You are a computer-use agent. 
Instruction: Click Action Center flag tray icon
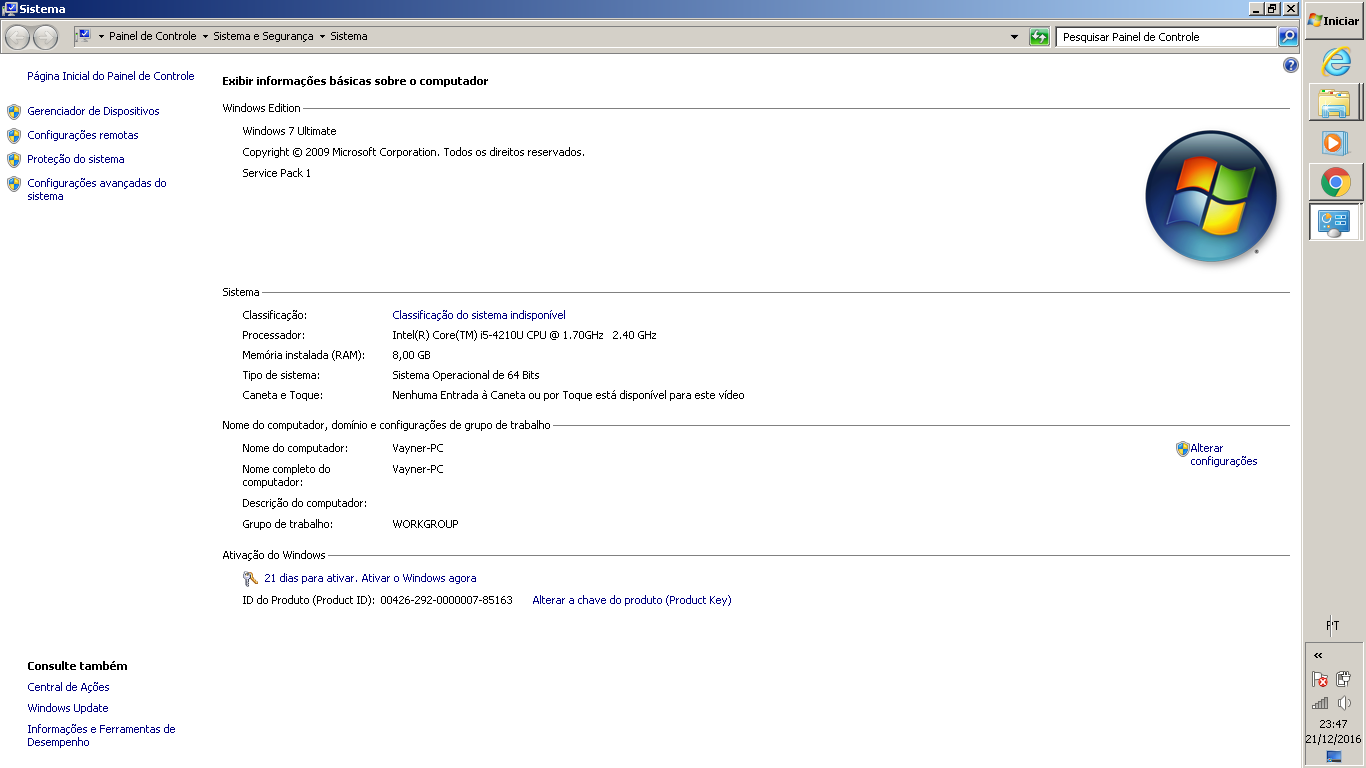(x=1320, y=679)
